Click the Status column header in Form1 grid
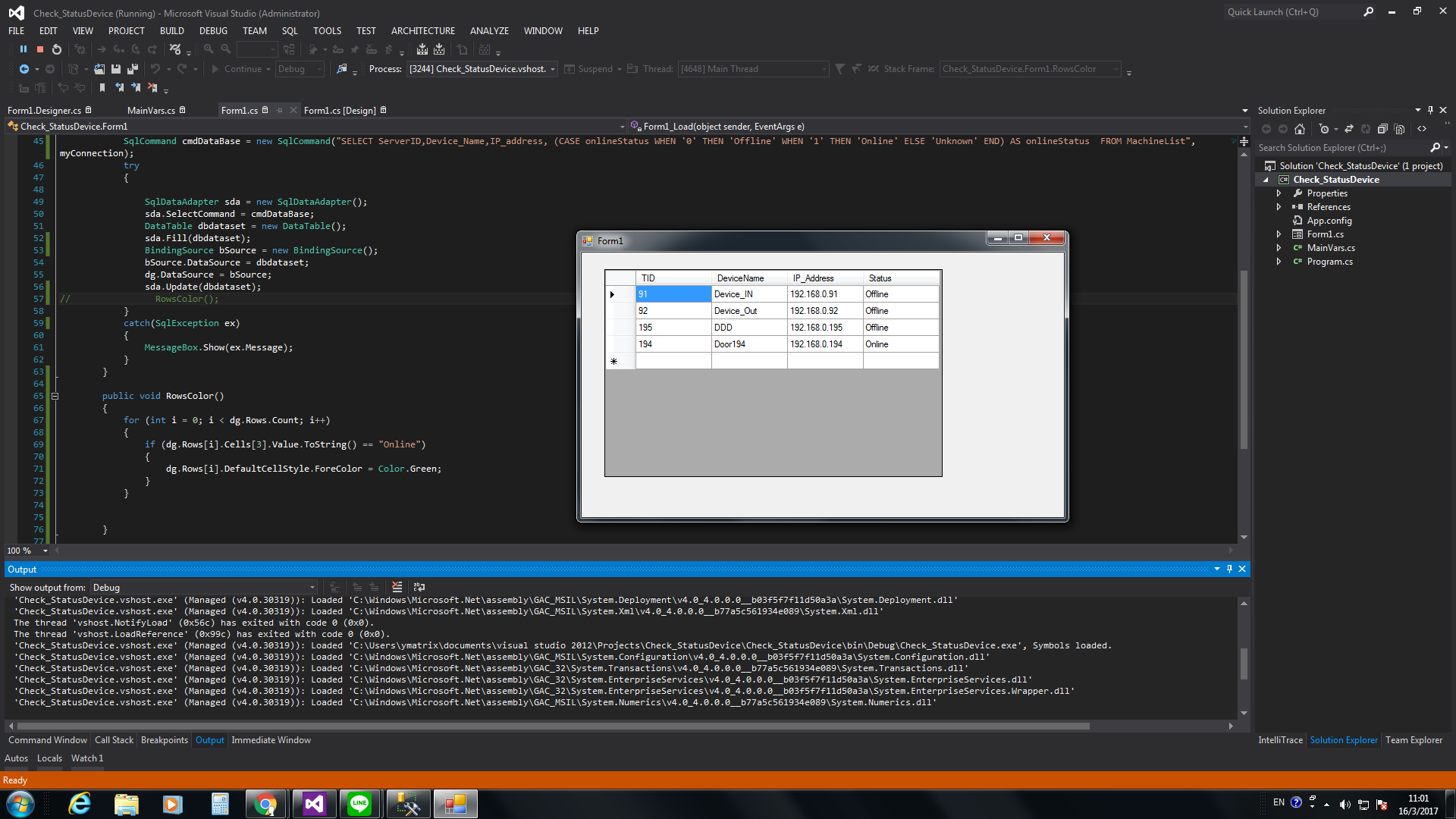This screenshot has height=819, width=1456. (901, 278)
